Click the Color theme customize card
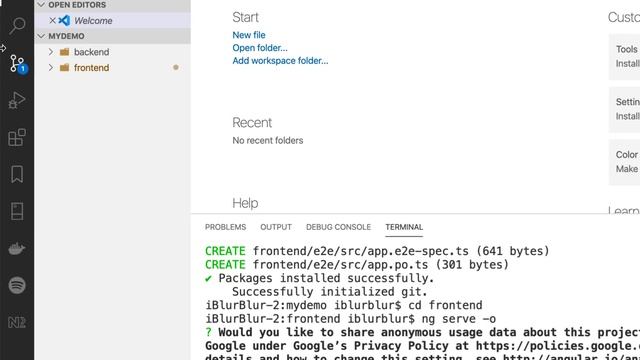This screenshot has width=640, height=360. point(624,162)
